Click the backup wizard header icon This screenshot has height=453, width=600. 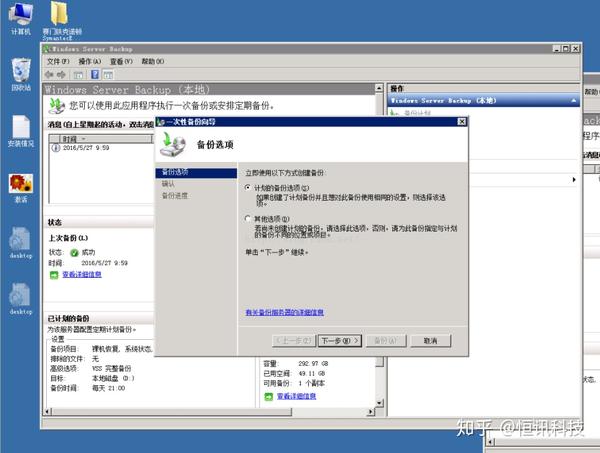(x=173, y=144)
